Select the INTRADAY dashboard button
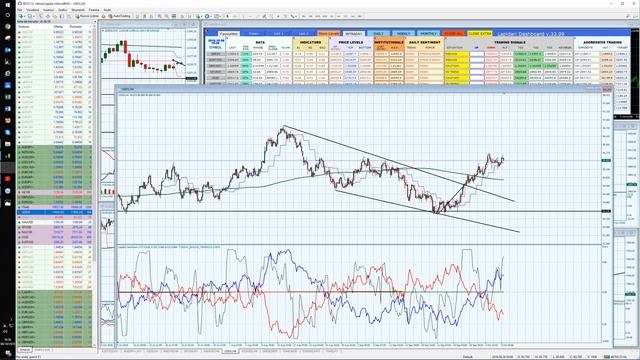Screen dimensions: 640x360 [x=353, y=33]
